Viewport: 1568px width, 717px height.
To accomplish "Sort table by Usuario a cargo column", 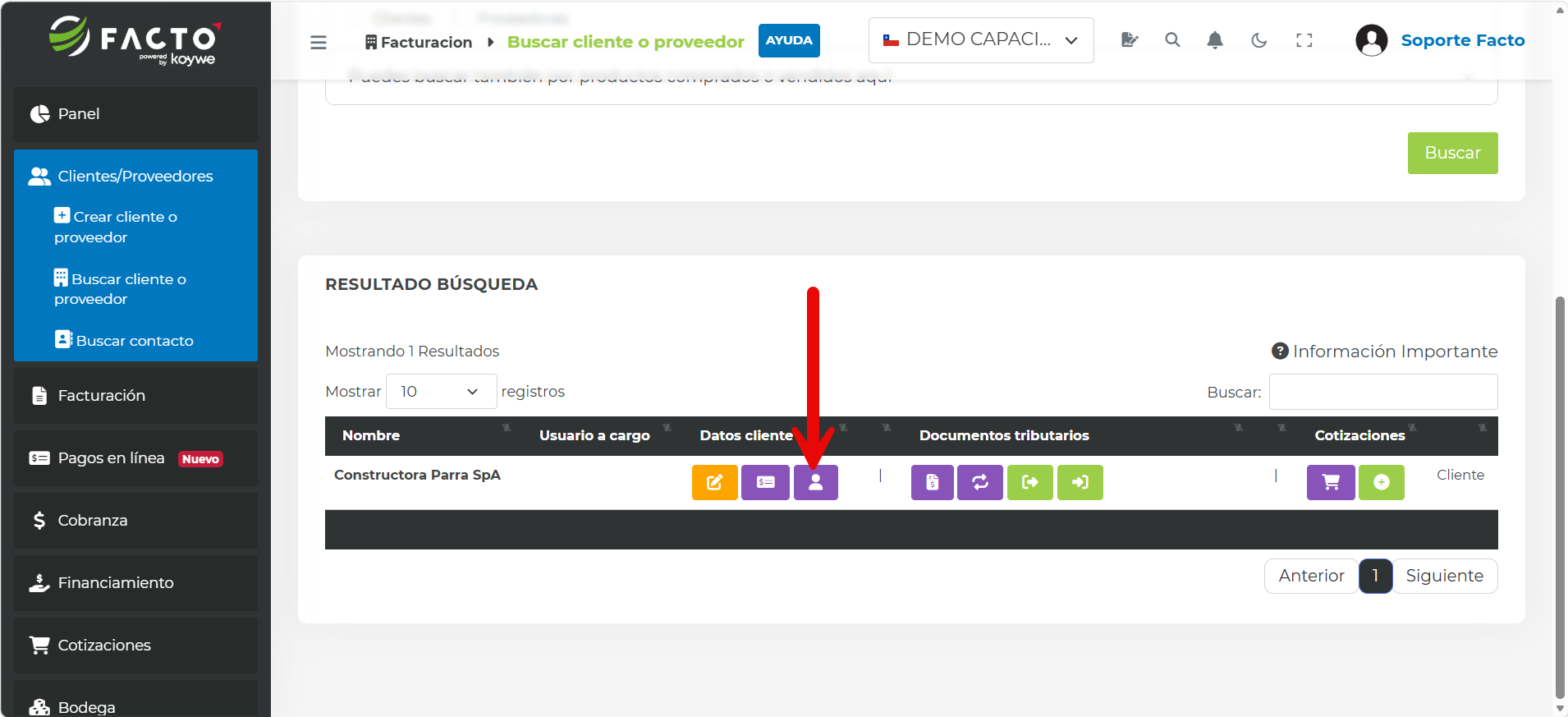I will point(603,435).
